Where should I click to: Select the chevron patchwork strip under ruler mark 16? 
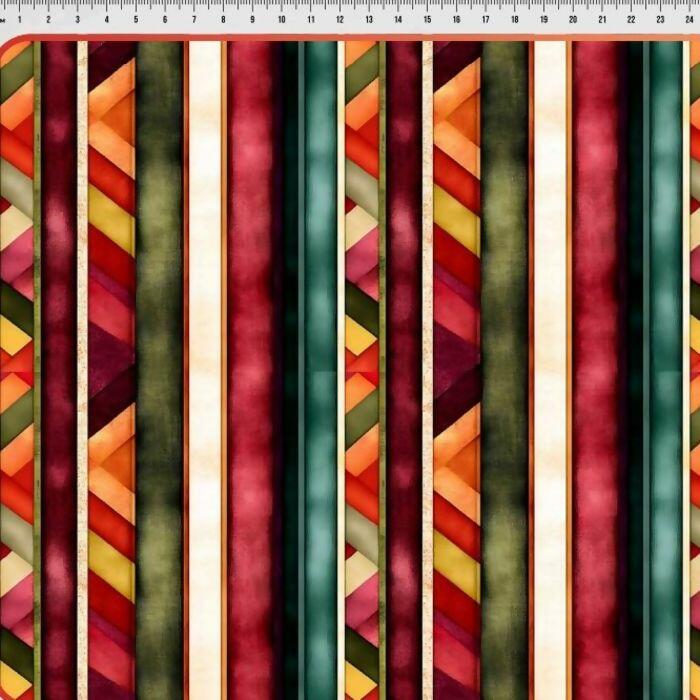457,350
